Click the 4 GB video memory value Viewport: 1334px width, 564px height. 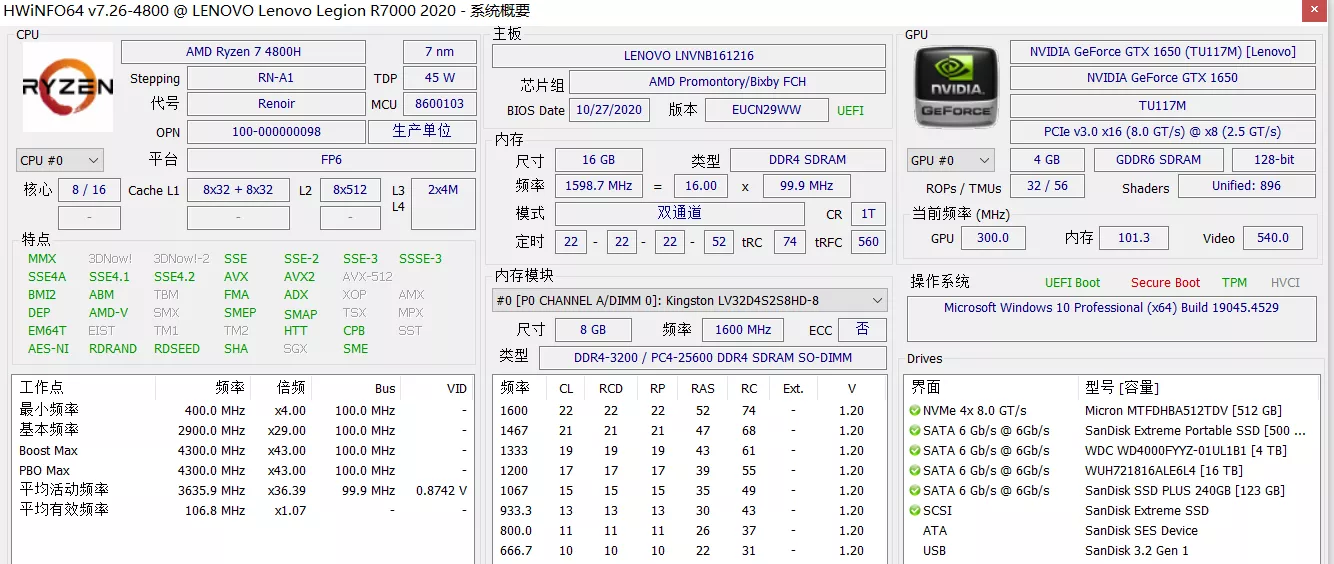coord(1047,160)
